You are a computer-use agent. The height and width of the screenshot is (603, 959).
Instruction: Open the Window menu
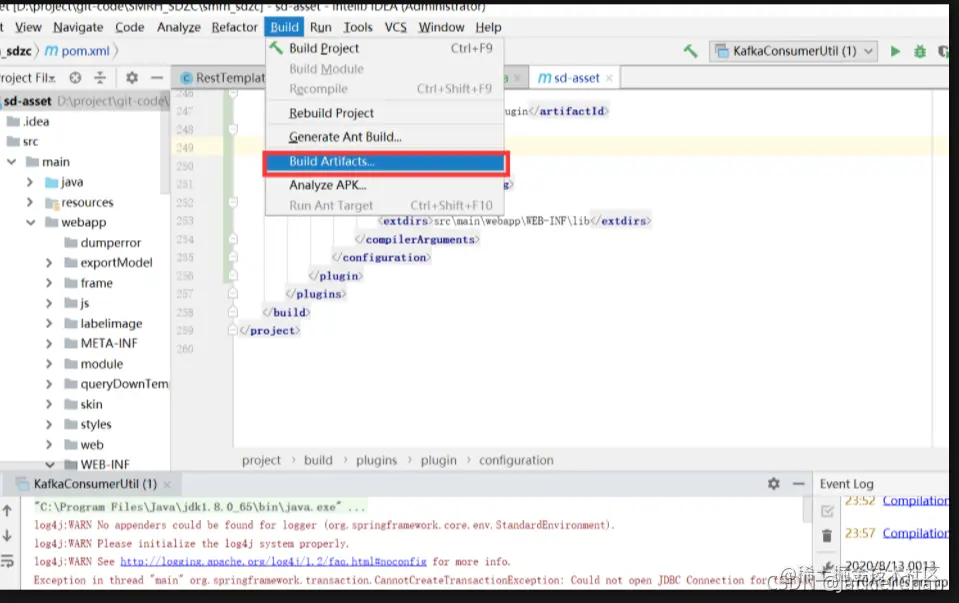tap(441, 28)
